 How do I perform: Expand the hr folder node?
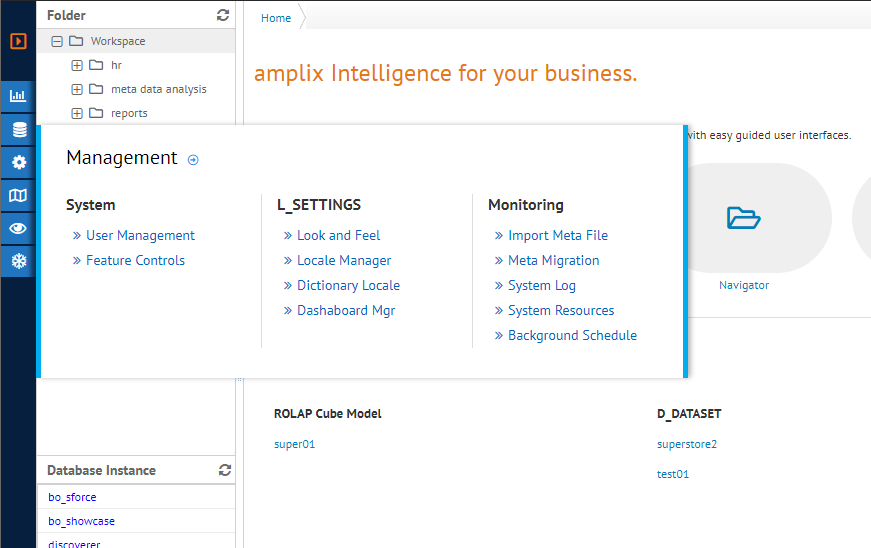77,65
